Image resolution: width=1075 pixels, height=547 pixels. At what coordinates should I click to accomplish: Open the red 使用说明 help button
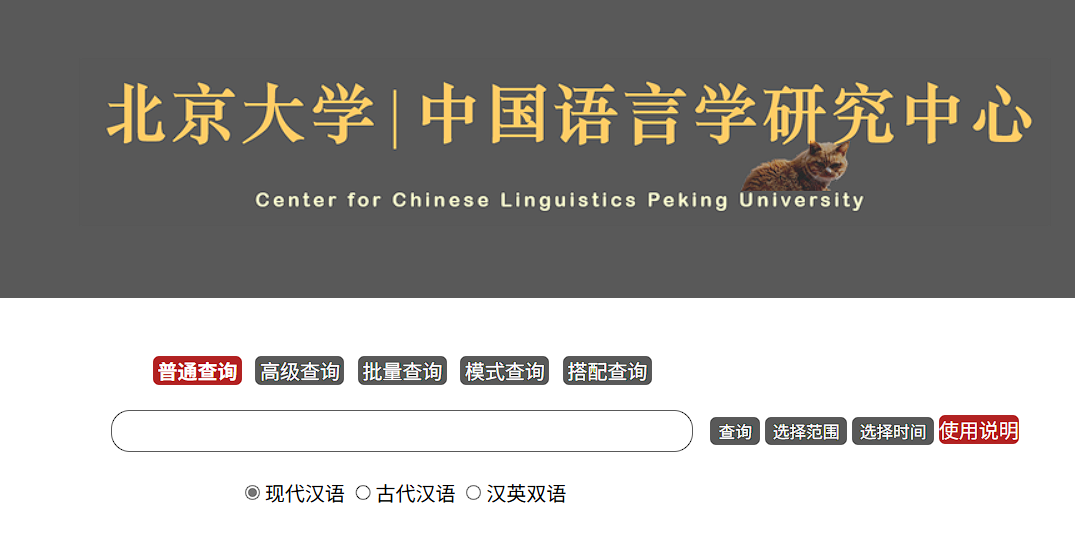click(x=979, y=430)
